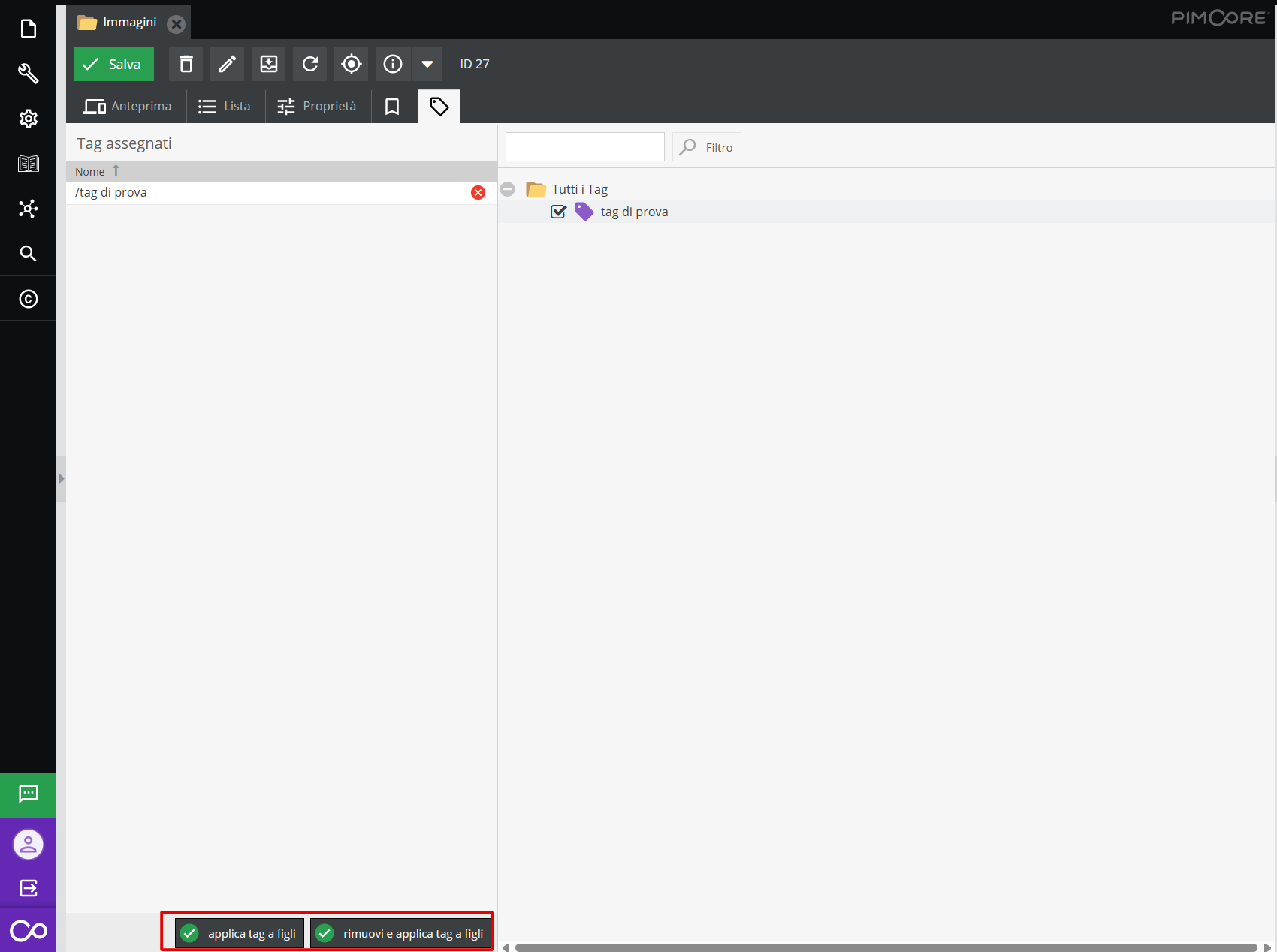Click the tag filter text input field
Image resolution: width=1277 pixels, height=952 pixels.
(584, 147)
